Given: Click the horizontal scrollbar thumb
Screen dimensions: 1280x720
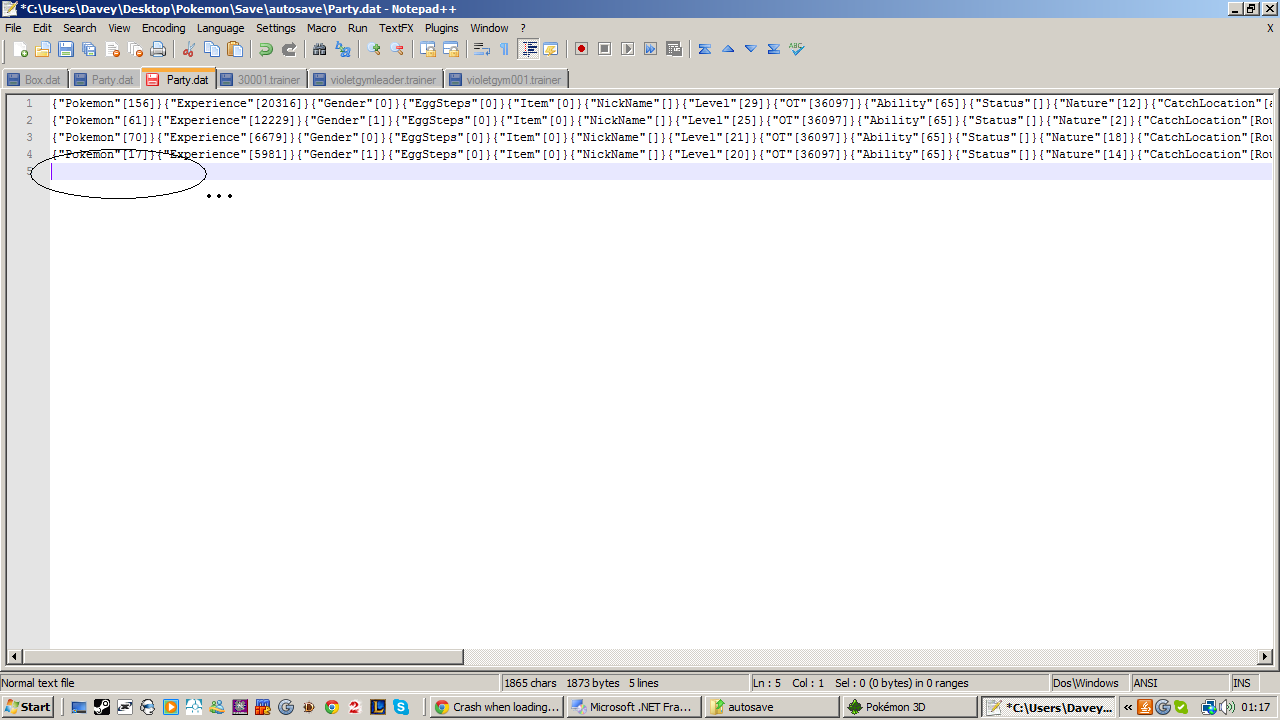Looking at the screenshot, I should (x=243, y=657).
